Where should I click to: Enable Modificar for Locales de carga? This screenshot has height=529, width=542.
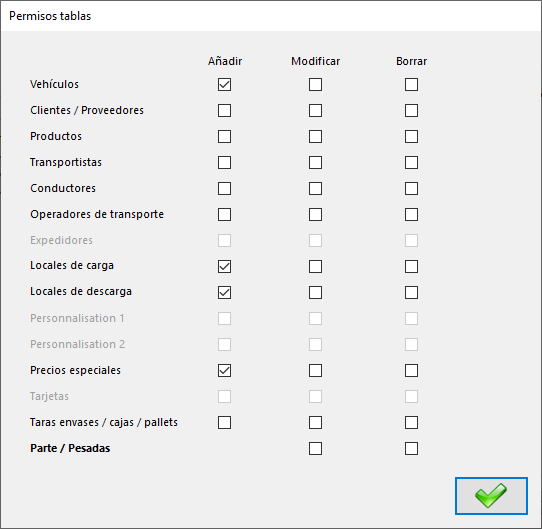pyautogui.click(x=315, y=267)
